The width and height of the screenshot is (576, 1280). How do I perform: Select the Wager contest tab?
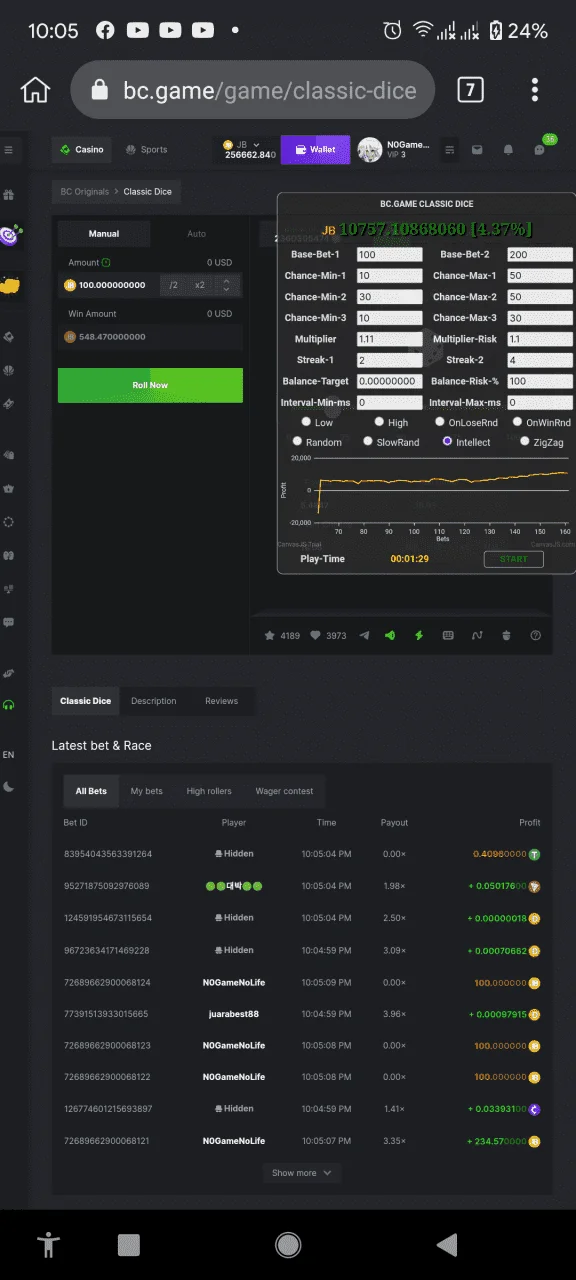click(284, 791)
